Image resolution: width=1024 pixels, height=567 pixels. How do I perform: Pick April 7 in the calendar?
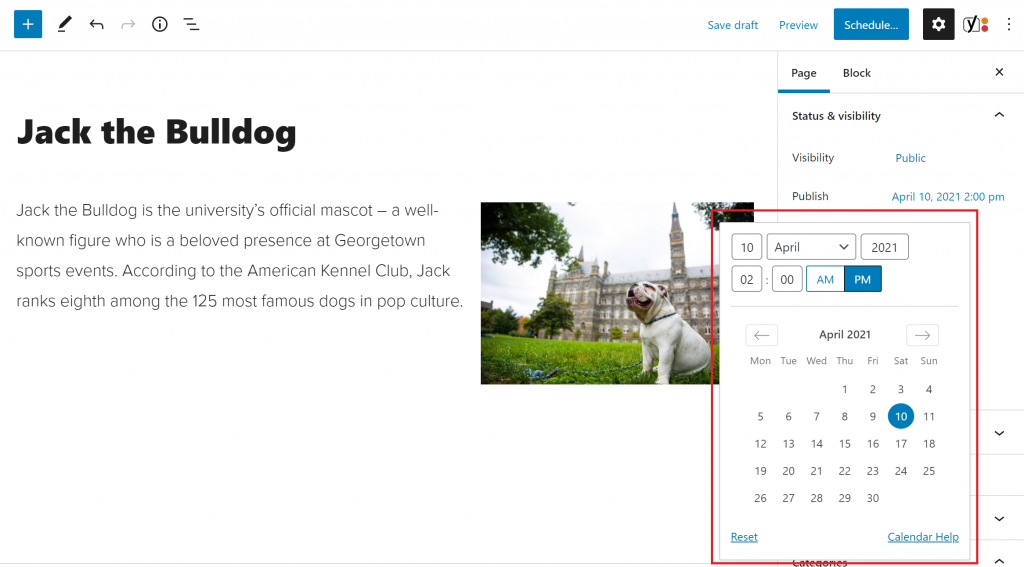coord(816,416)
